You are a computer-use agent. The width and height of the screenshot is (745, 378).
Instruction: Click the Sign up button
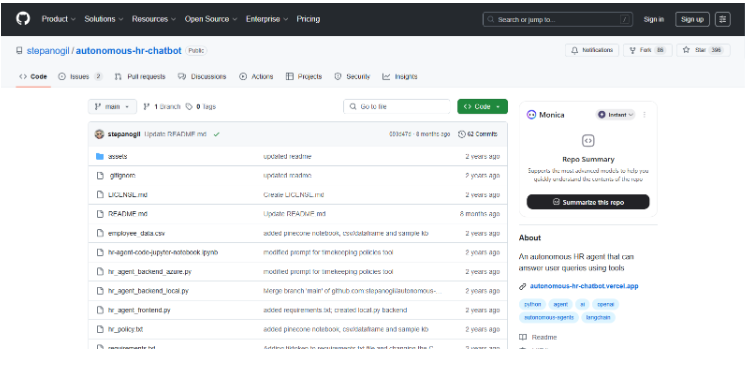tap(692, 19)
